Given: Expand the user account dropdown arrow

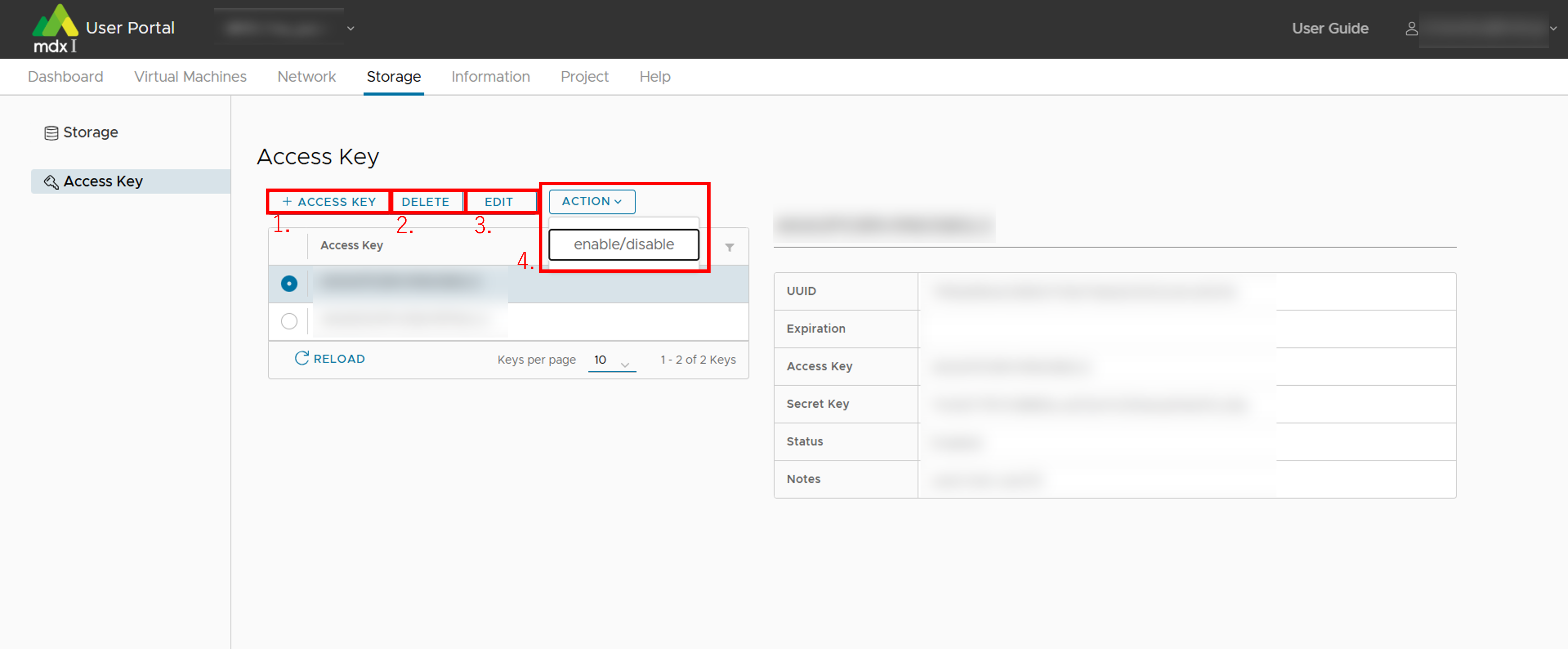Looking at the screenshot, I should pos(1553,29).
